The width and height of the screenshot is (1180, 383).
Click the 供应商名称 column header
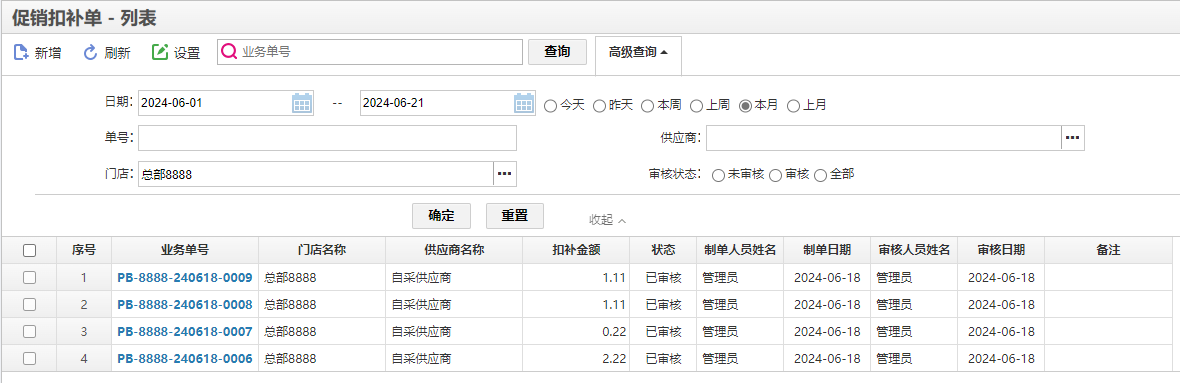[x=454, y=251]
